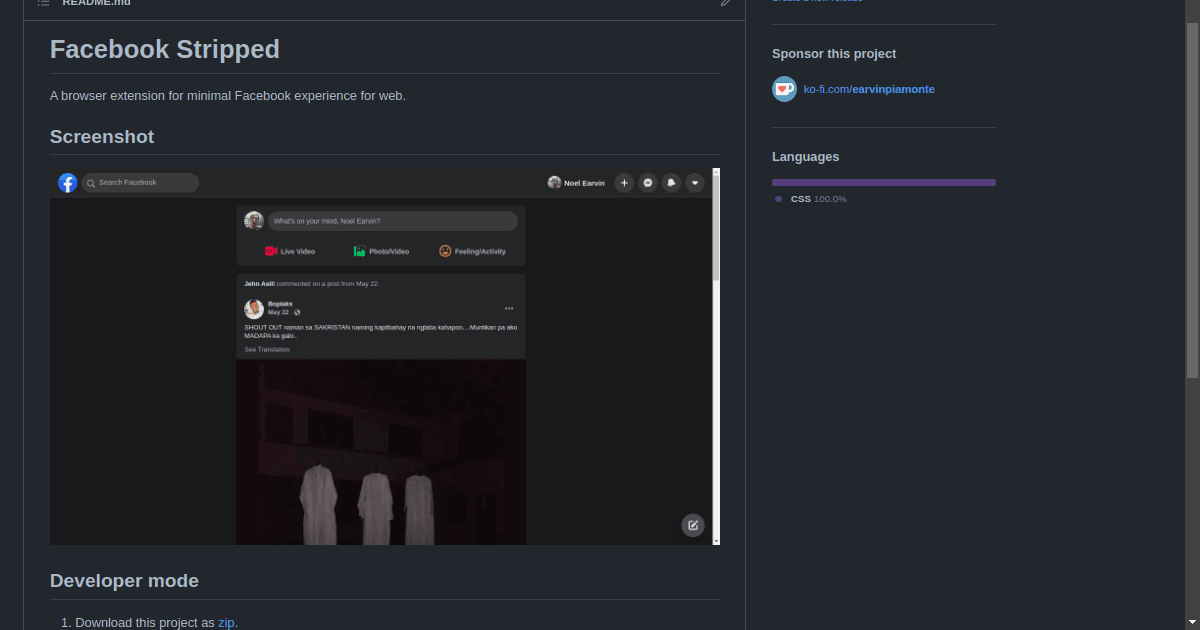Open the account dropdown caret

coord(695,183)
